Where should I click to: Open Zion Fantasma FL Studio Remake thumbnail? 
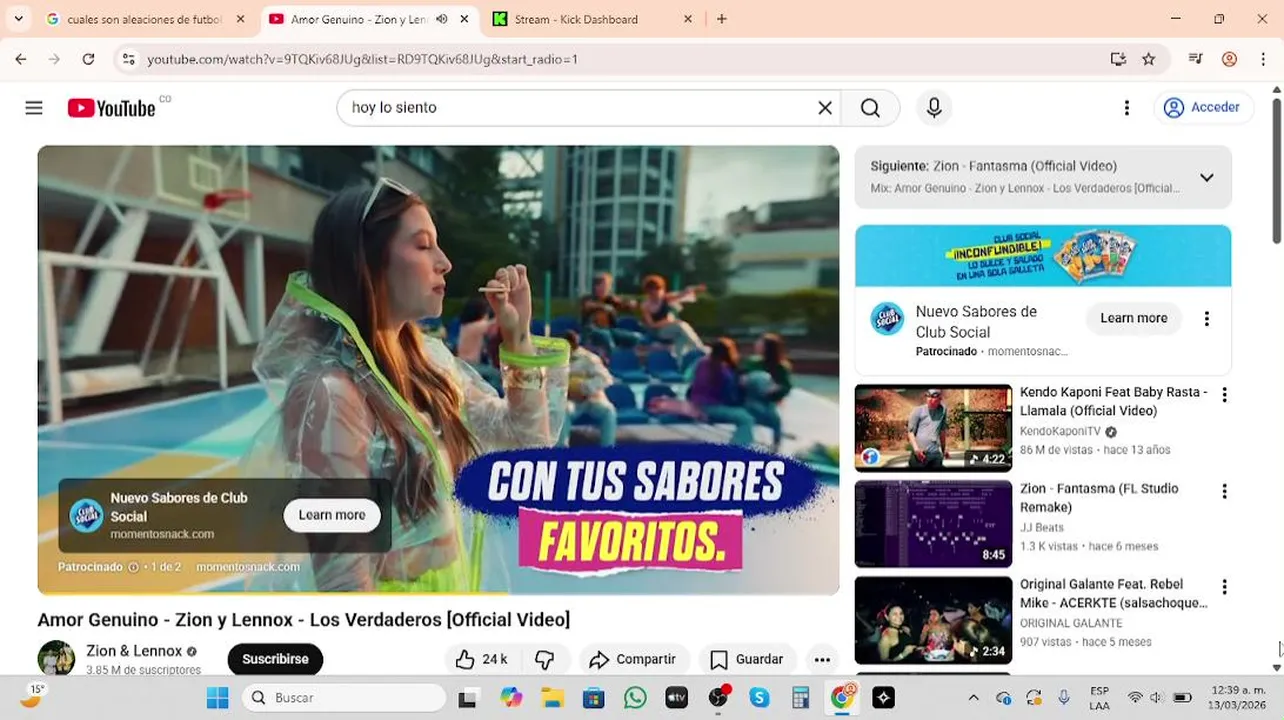click(x=933, y=524)
